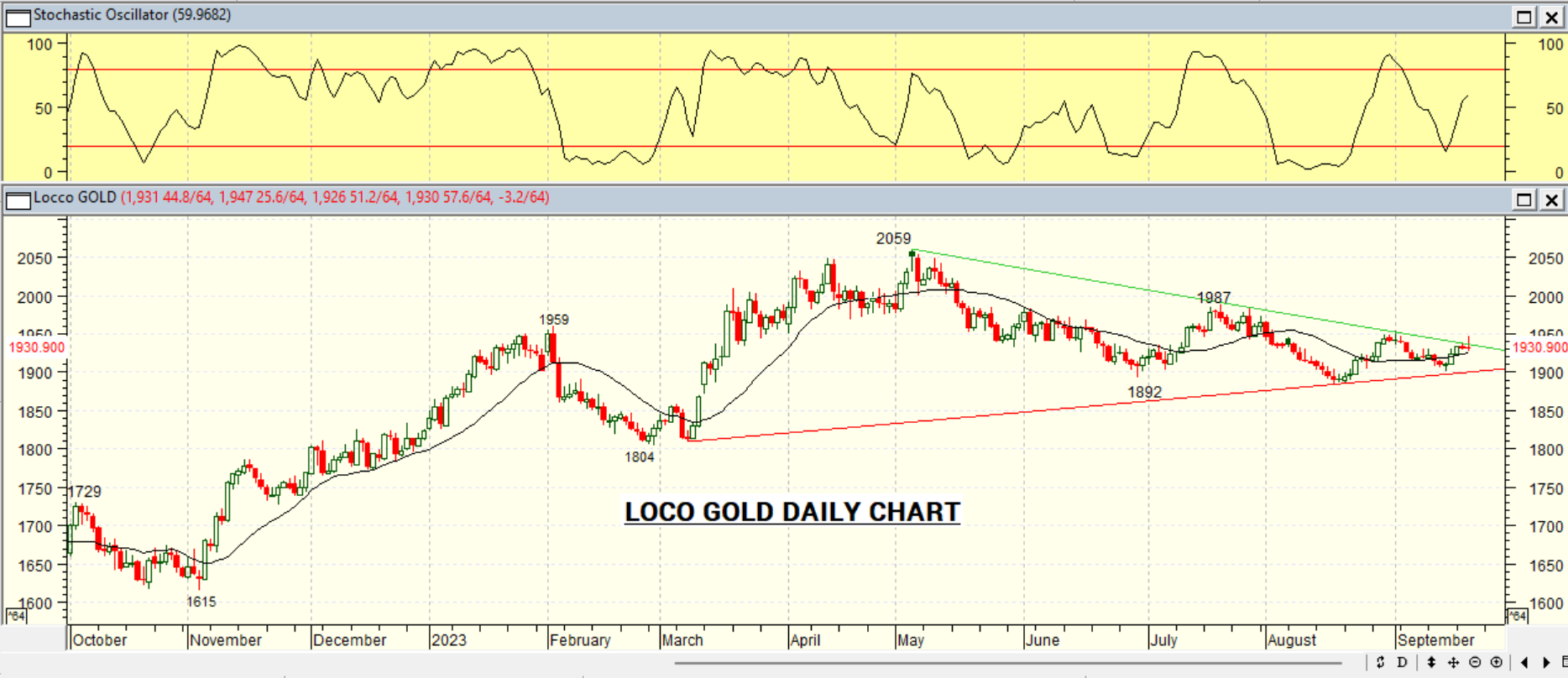
Task: Click the left red 1930.900 price tag
Action: (37, 347)
